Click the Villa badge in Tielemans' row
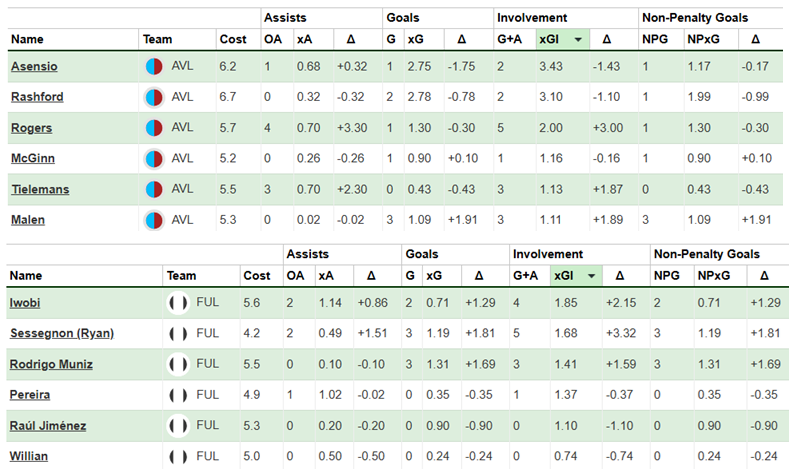794x474 pixels. click(x=154, y=189)
